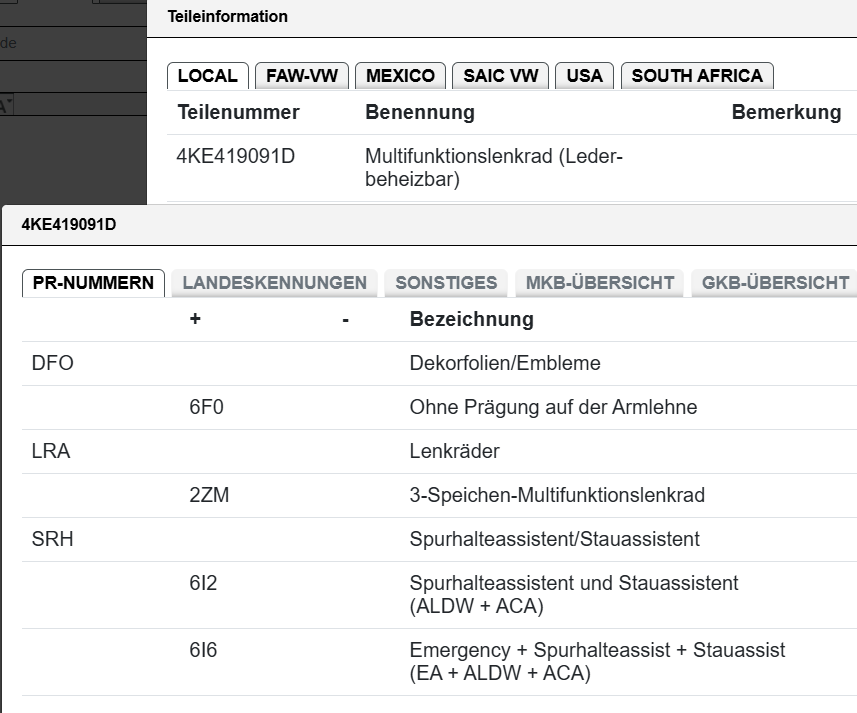The image size is (857, 713).
Task: Switch to the SAIC VW tab
Action: click(501, 76)
